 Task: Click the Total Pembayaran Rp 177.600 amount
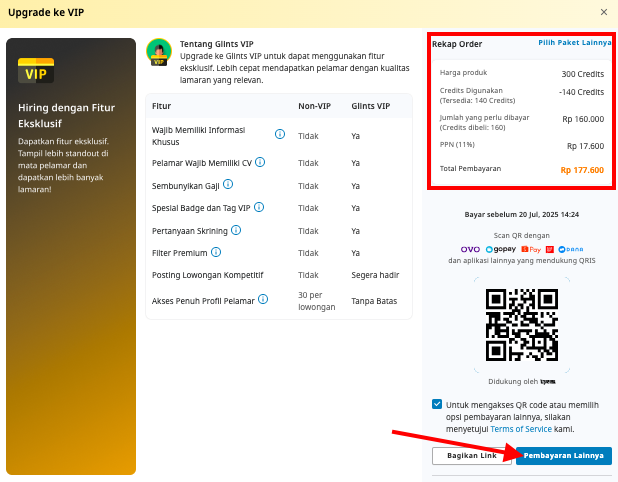[582, 170]
